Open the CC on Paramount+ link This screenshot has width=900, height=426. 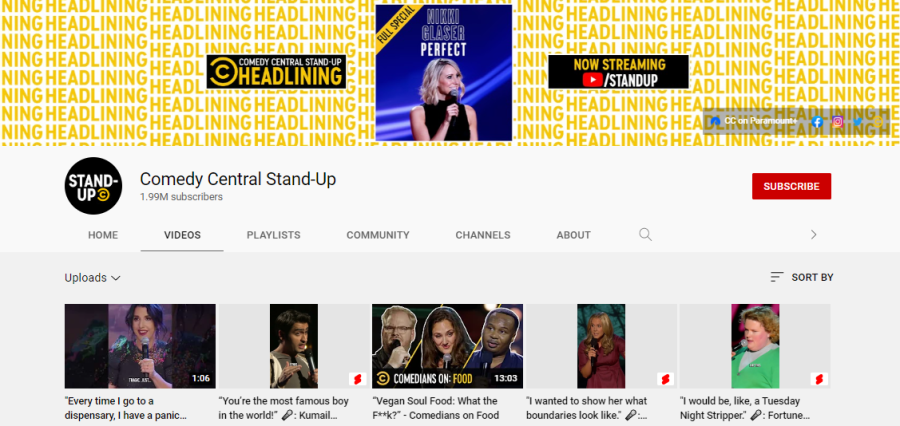(x=754, y=121)
